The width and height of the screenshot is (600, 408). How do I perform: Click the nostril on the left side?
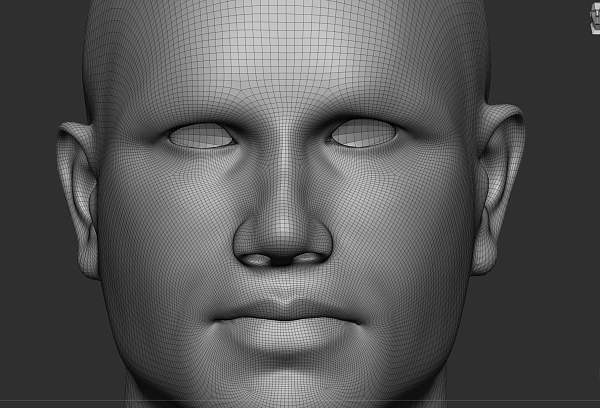click(258, 260)
